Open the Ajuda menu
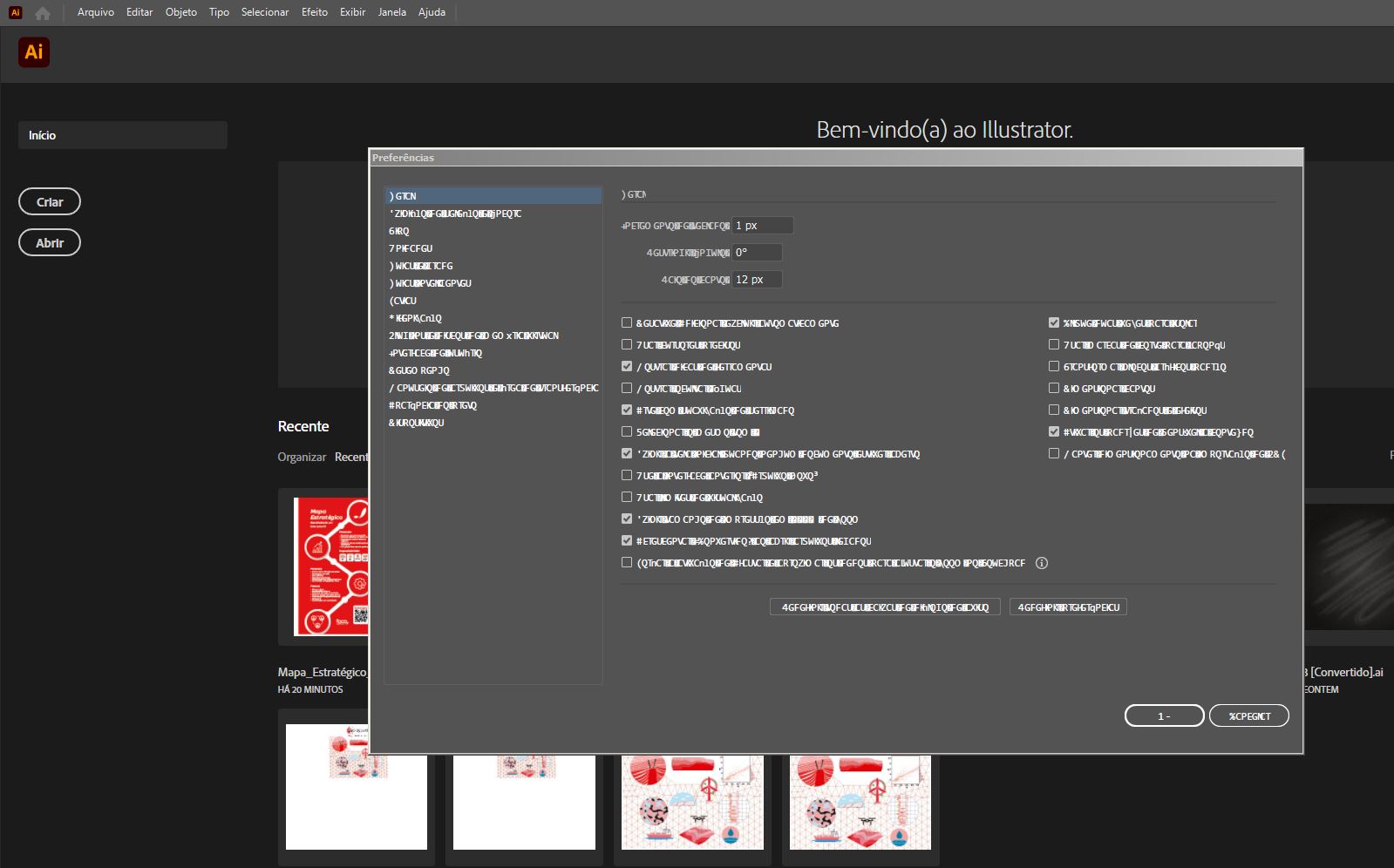 click(432, 12)
